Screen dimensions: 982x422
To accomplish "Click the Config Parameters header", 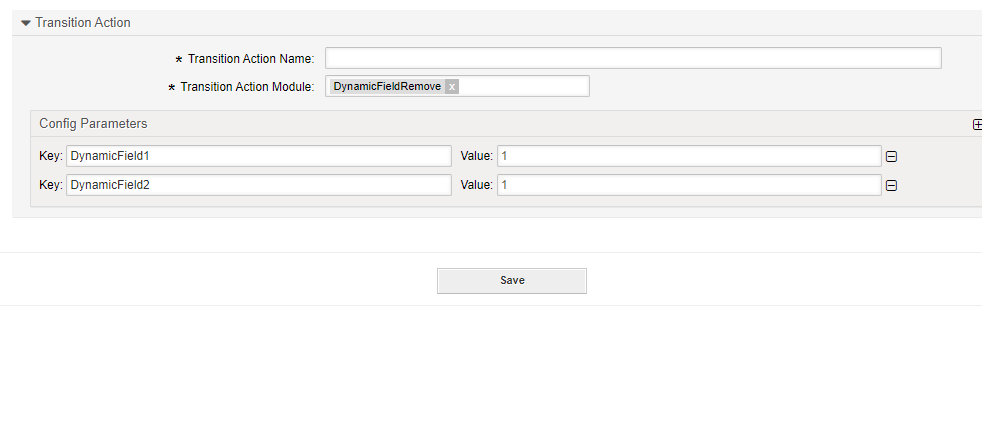I will 93,124.
